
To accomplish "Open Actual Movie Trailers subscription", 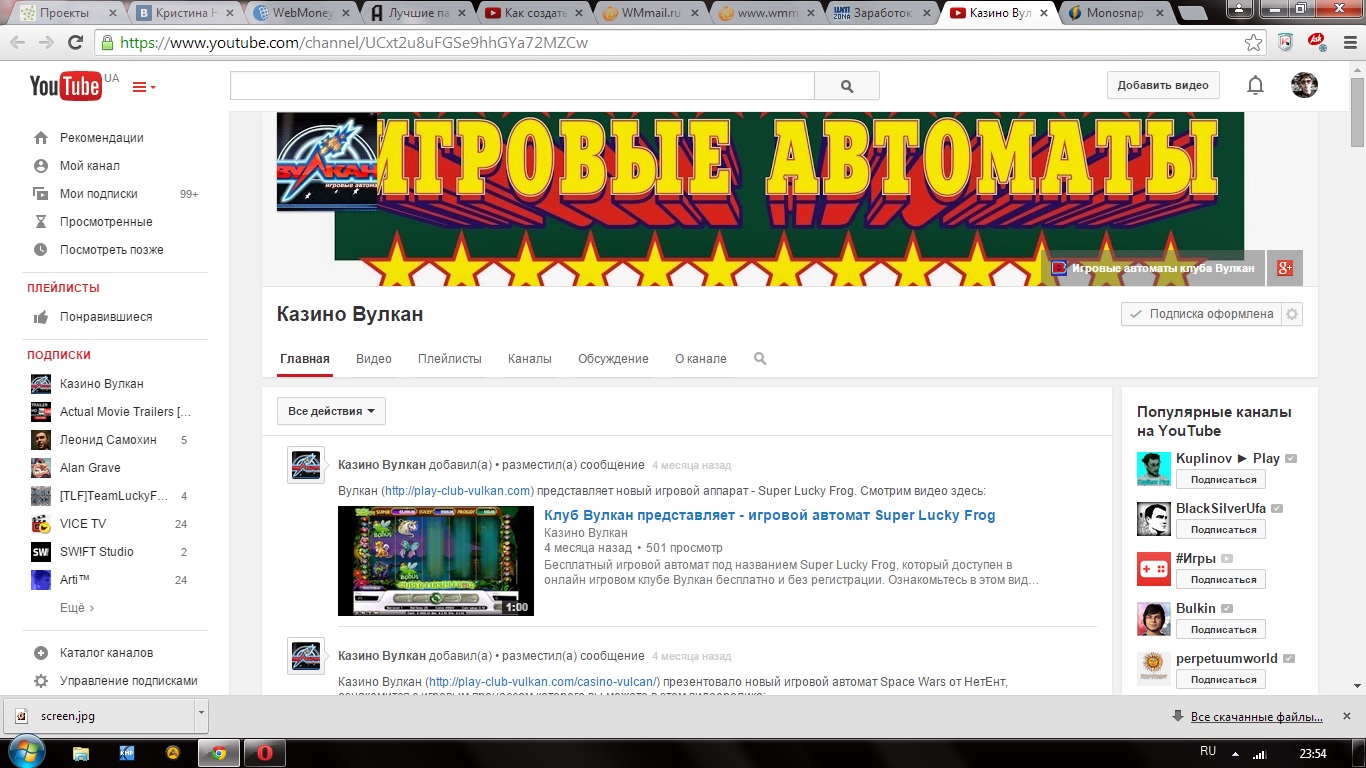I will 125,412.
